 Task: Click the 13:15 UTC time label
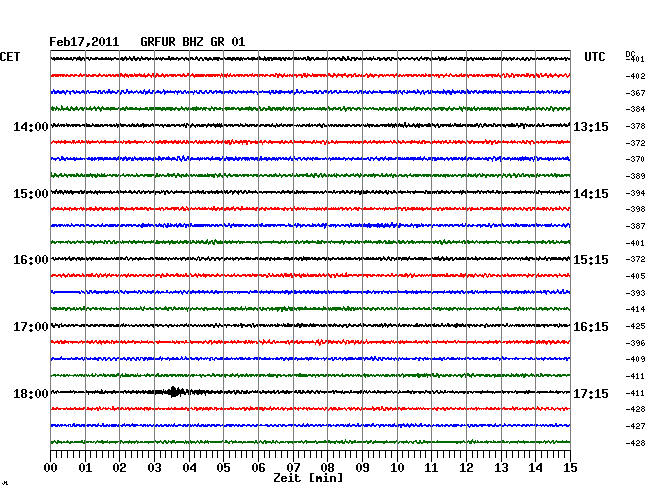point(591,127)
